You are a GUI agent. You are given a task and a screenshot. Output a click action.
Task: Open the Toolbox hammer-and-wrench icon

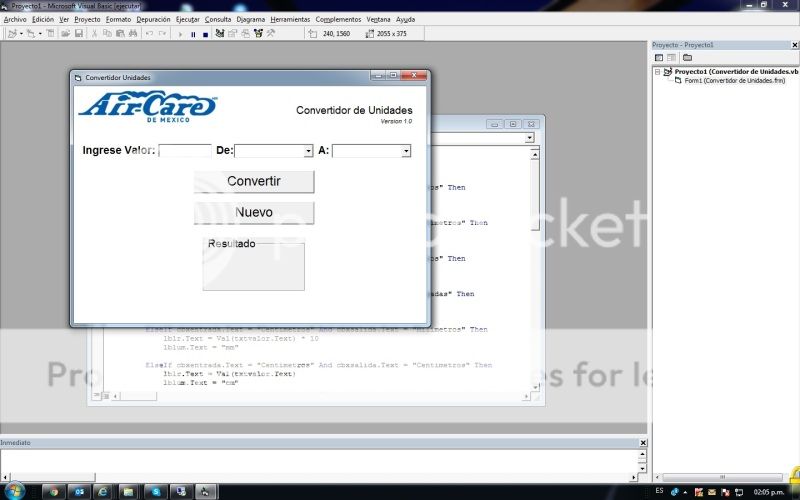(x=271, y=34)
